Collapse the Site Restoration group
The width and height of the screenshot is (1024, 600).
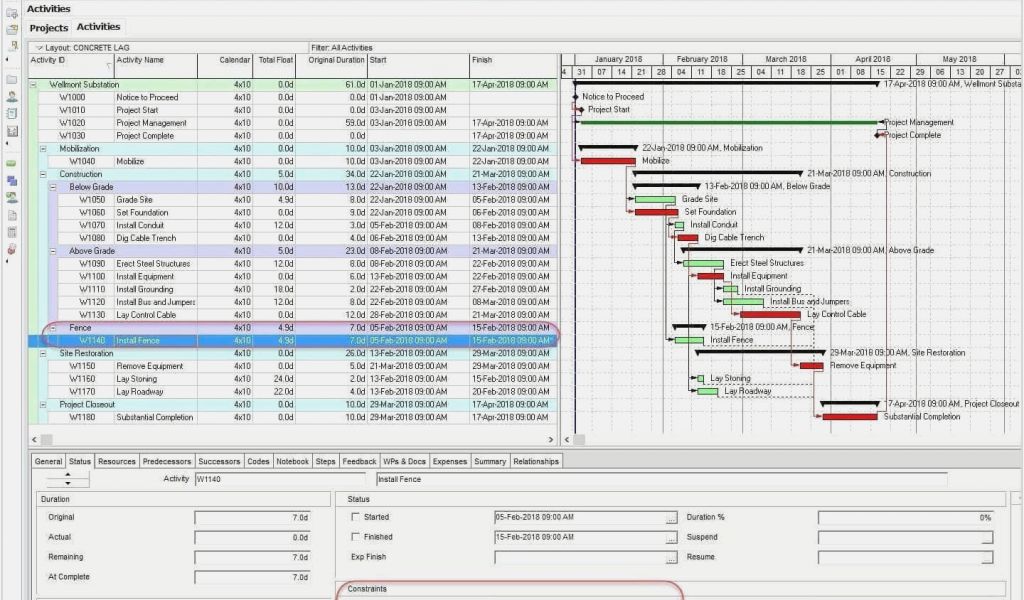(43, 353)
